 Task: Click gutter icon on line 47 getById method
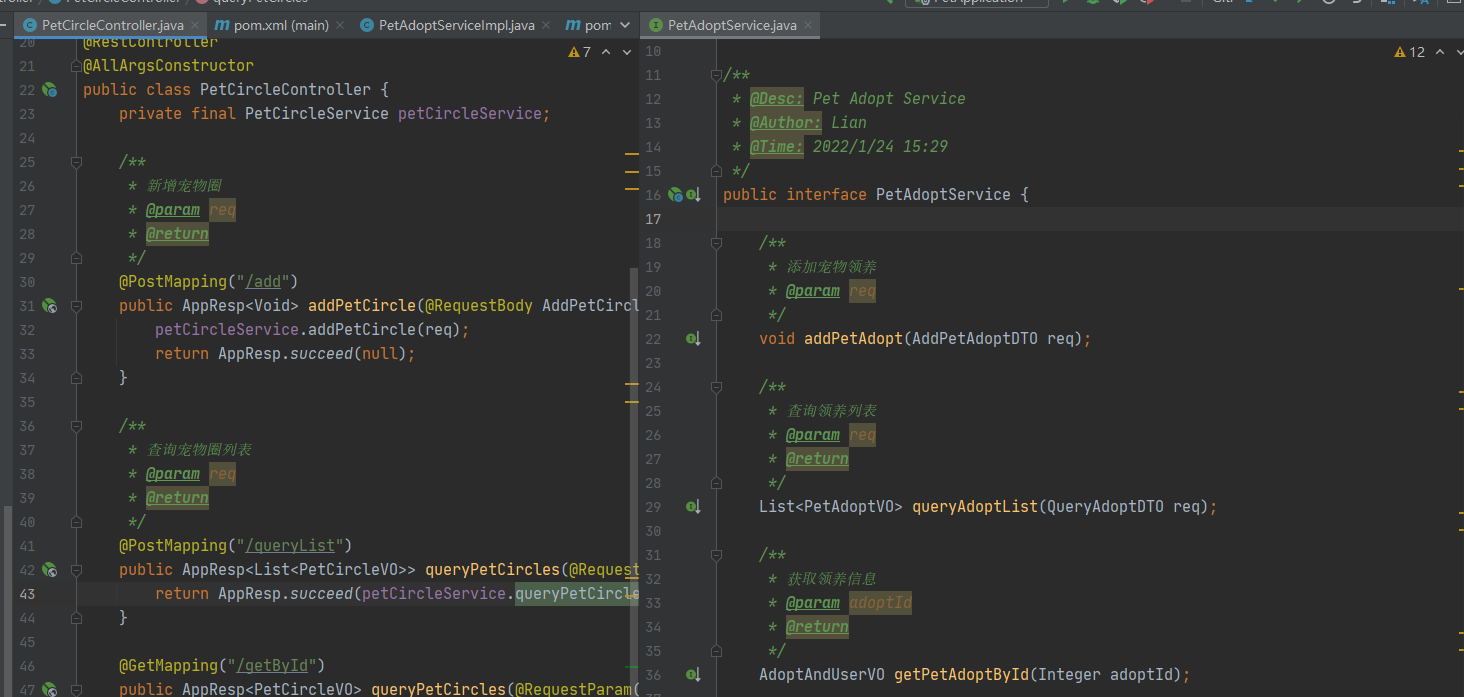49,689
